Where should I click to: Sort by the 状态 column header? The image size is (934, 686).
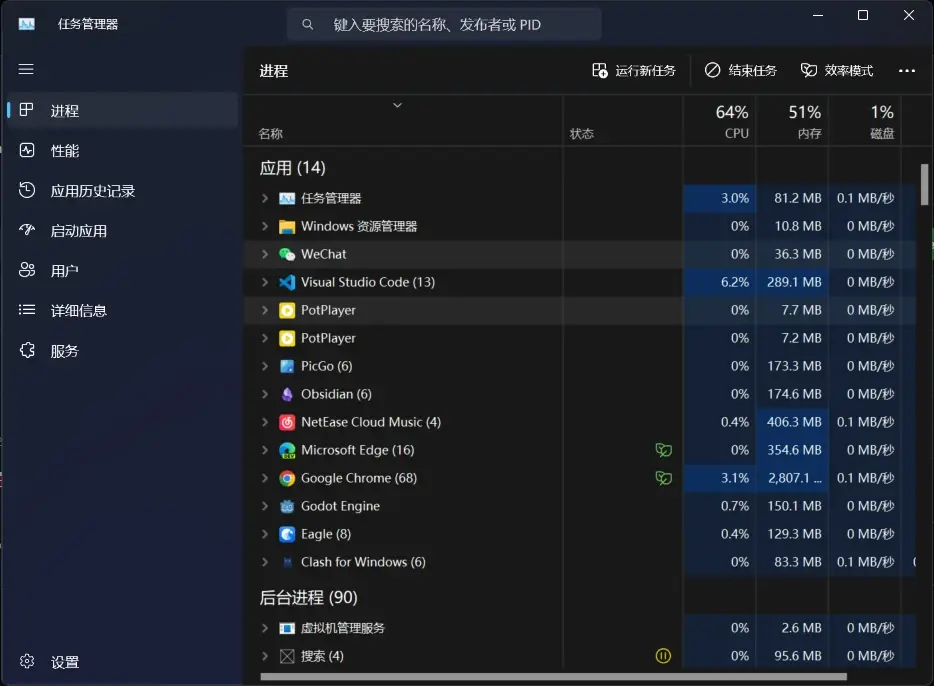point(622,121)
